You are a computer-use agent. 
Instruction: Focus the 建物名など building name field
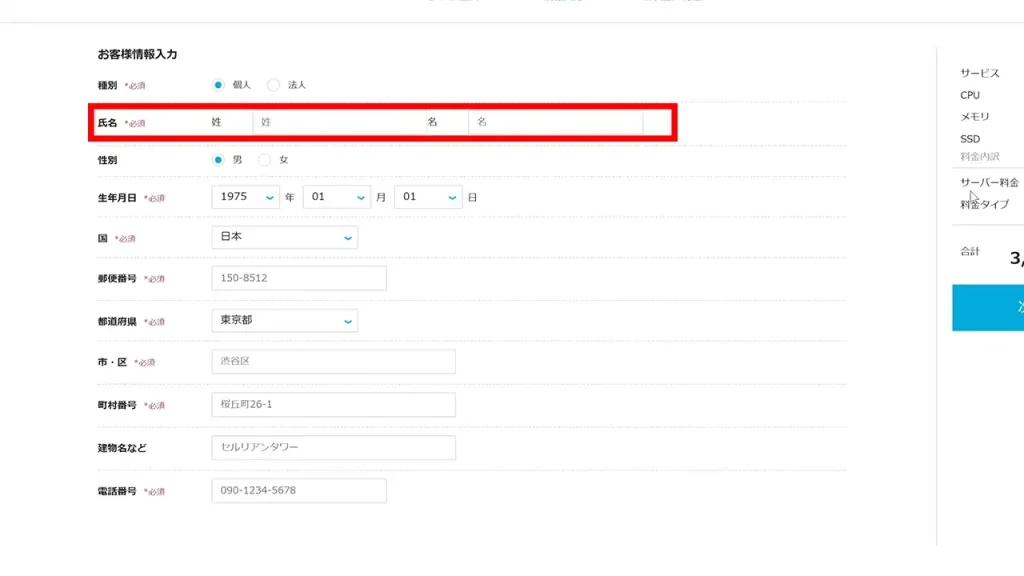click(333, 447)
